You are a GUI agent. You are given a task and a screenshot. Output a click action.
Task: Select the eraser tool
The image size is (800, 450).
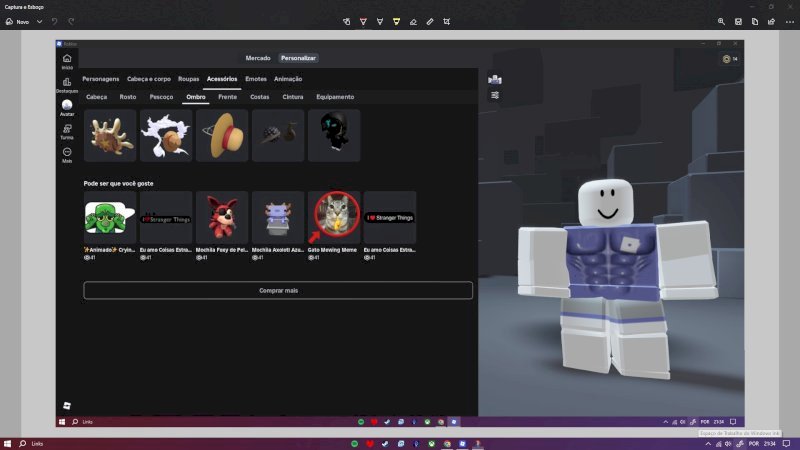(x=413, y=21)
